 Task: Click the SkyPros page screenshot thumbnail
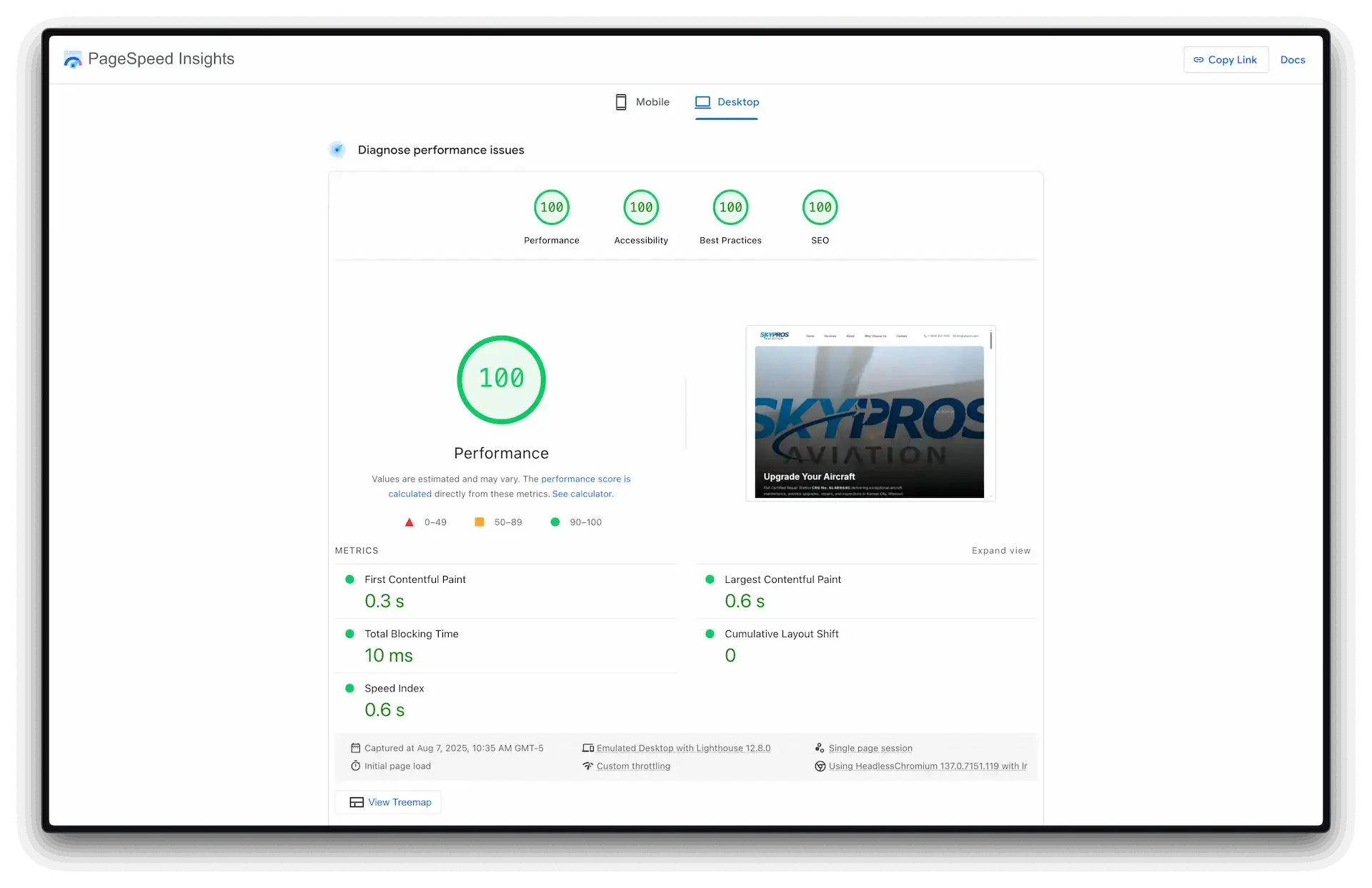870,414
